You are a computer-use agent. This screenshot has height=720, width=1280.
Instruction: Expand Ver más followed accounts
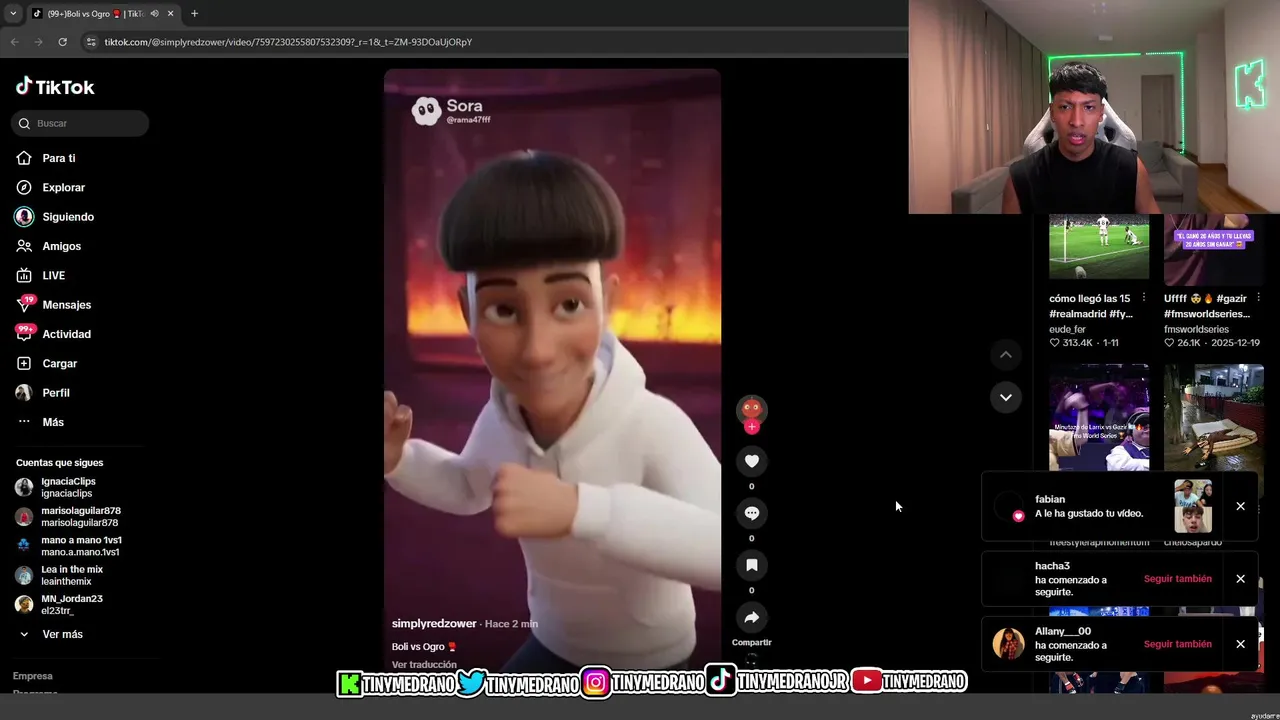tap(62, 634)
